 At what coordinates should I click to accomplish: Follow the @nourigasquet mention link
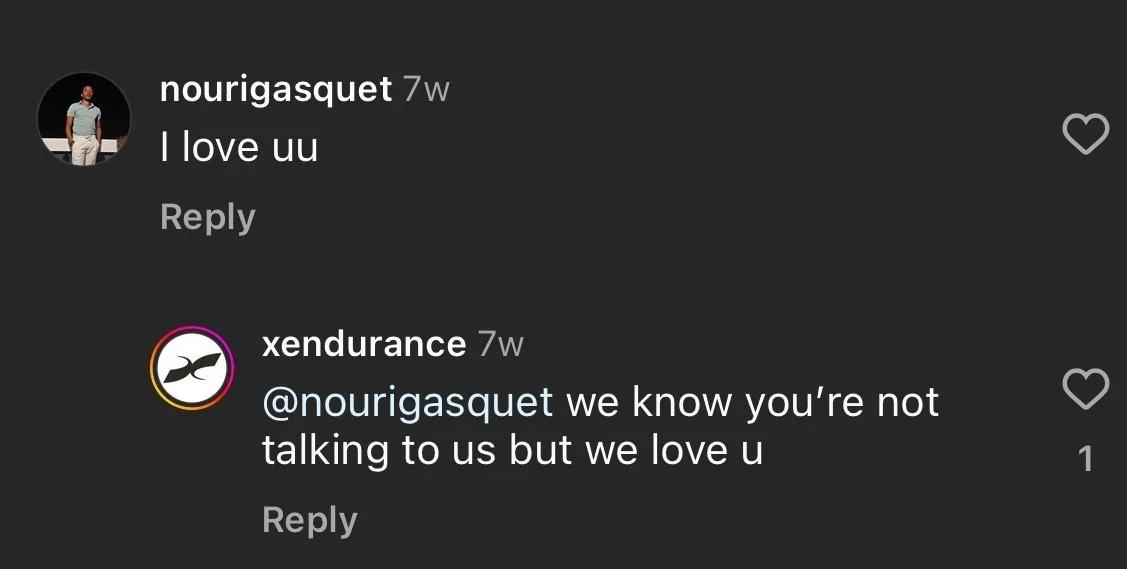pos(408,402)
